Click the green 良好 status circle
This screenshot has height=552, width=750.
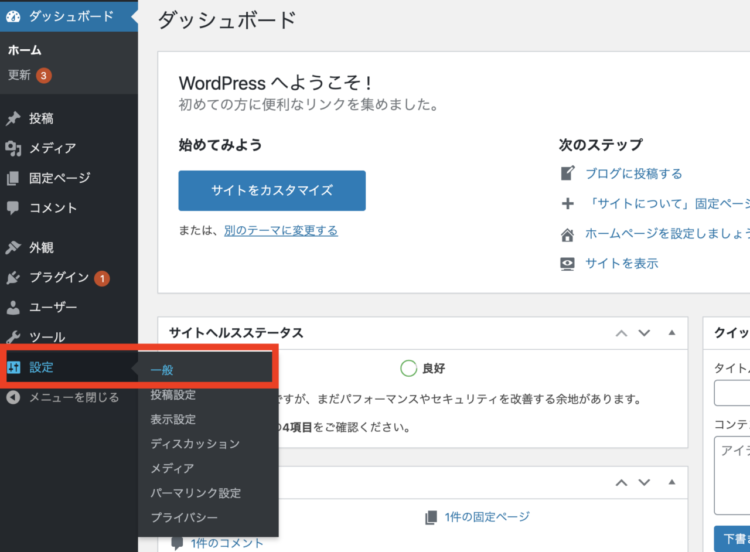408,368
